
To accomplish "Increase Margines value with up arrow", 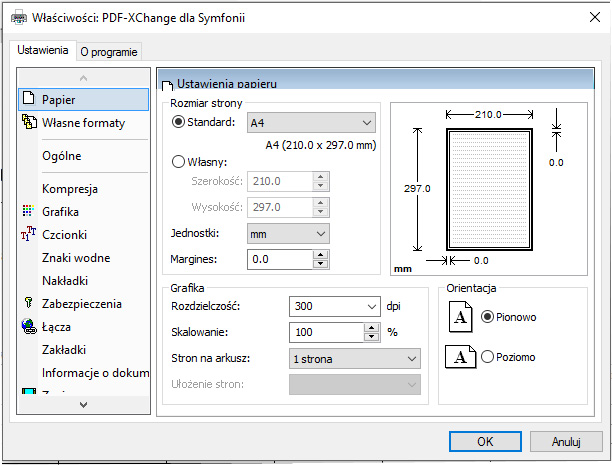I will [320, 255].
